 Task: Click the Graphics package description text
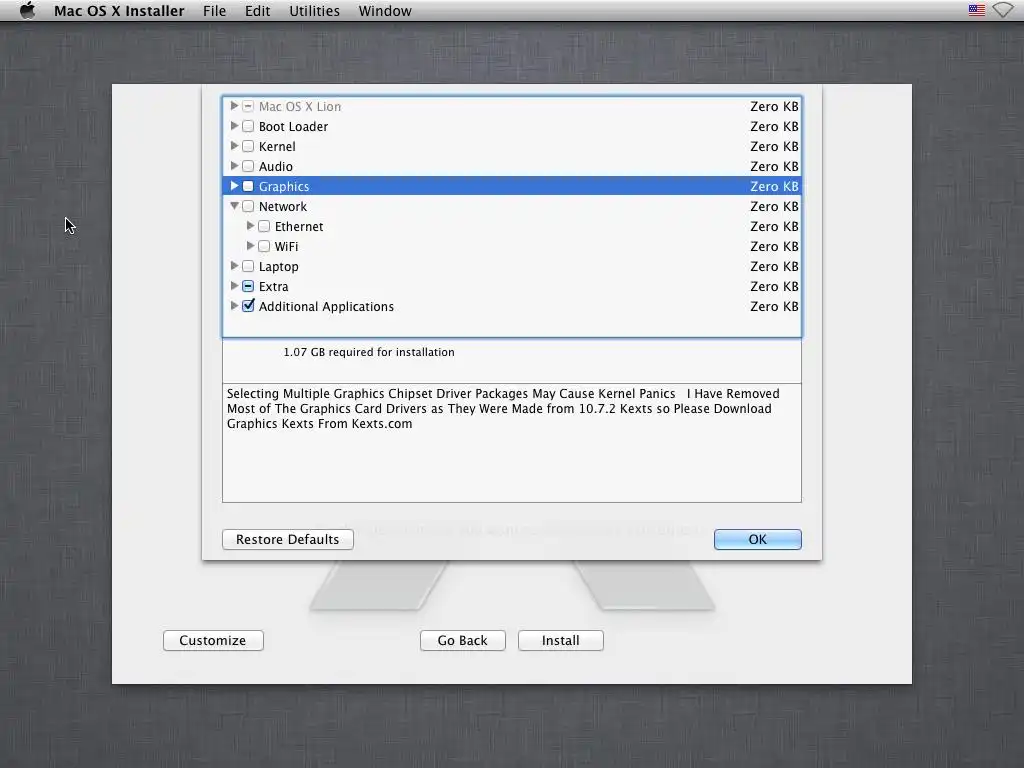tap(503, 409)
